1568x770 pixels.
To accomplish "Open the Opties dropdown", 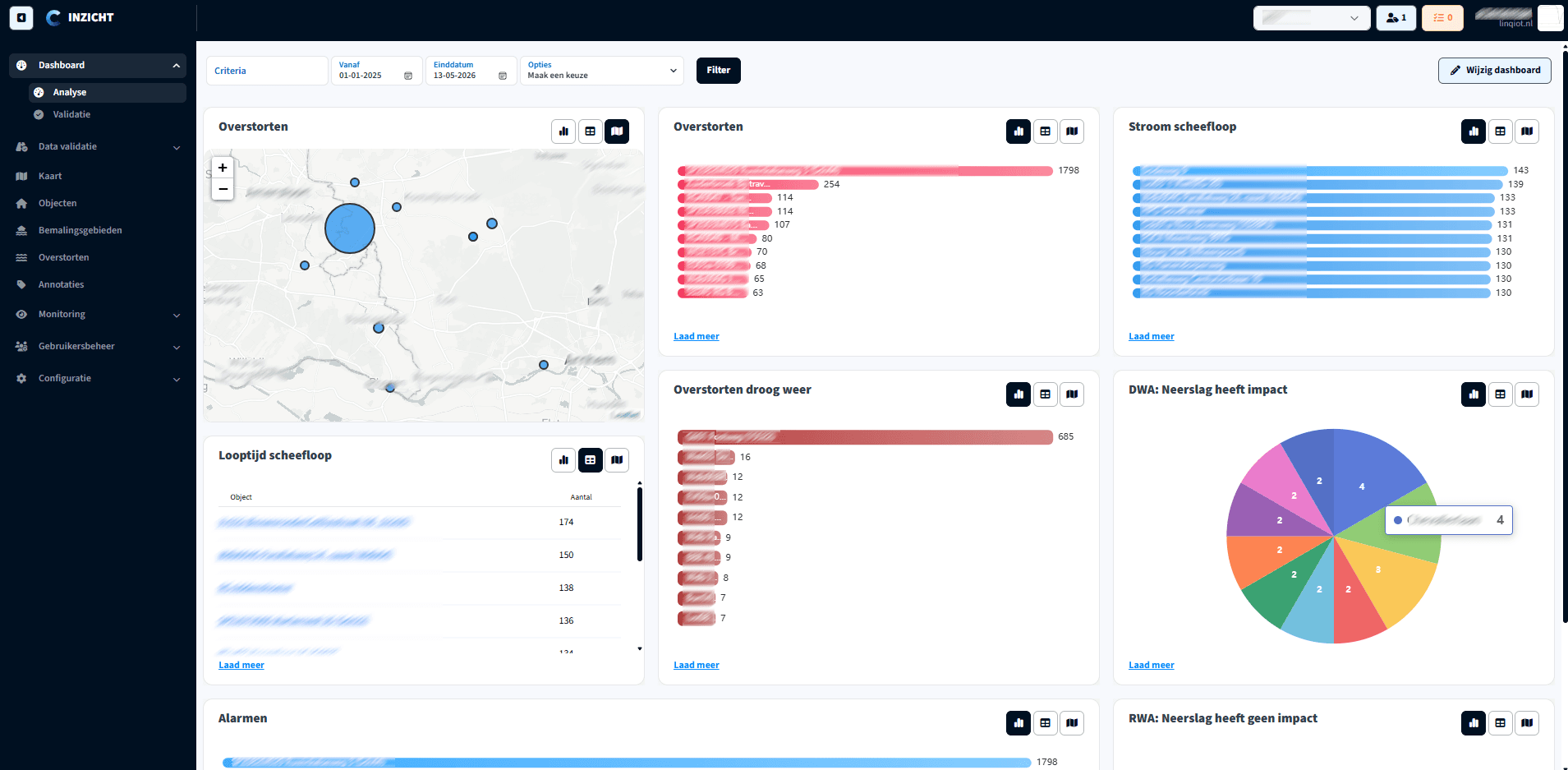I will pyautogui.click(x=602, y=71).
